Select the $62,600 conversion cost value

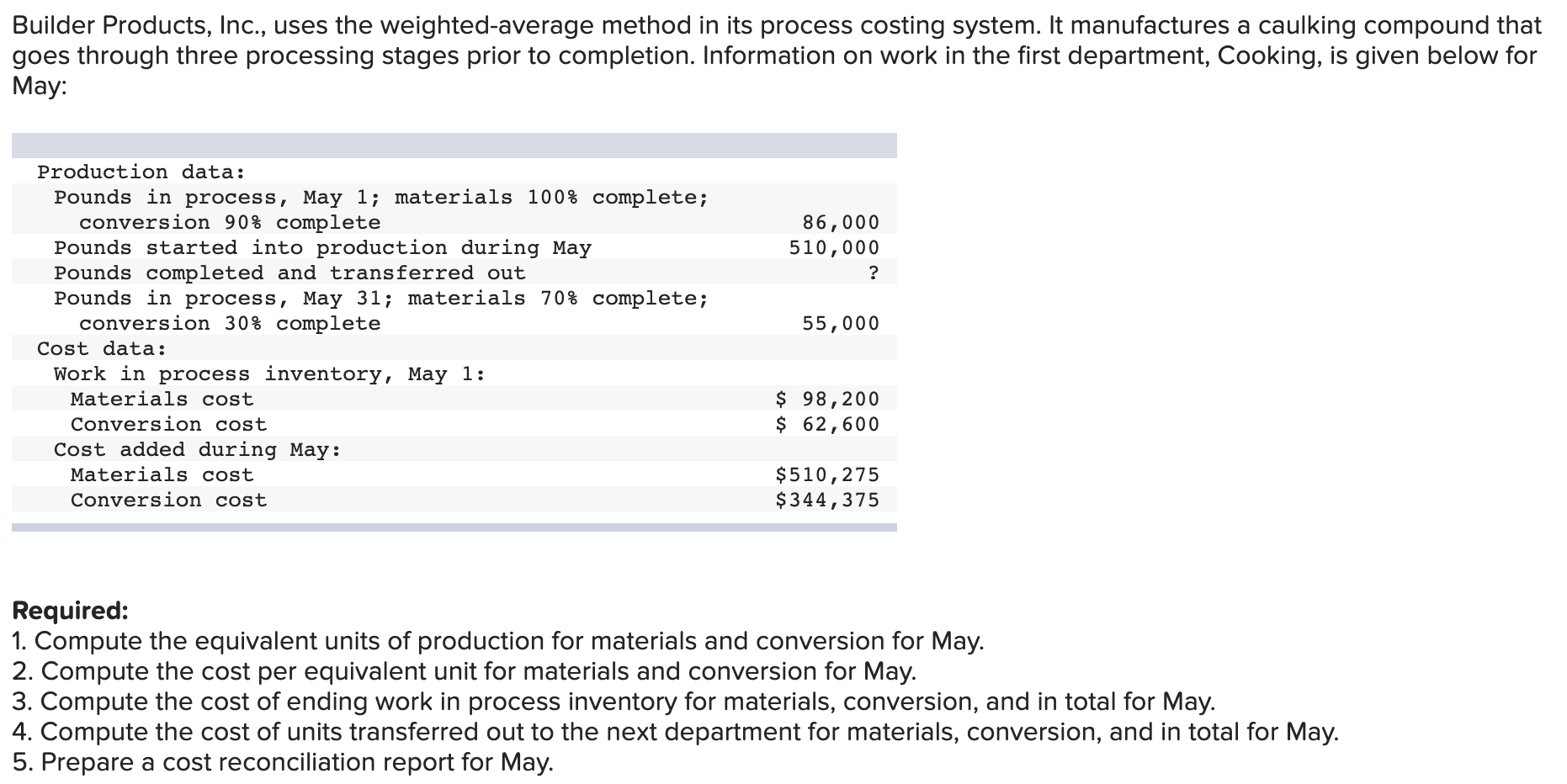pyautogui.click(x=827, y=423)
